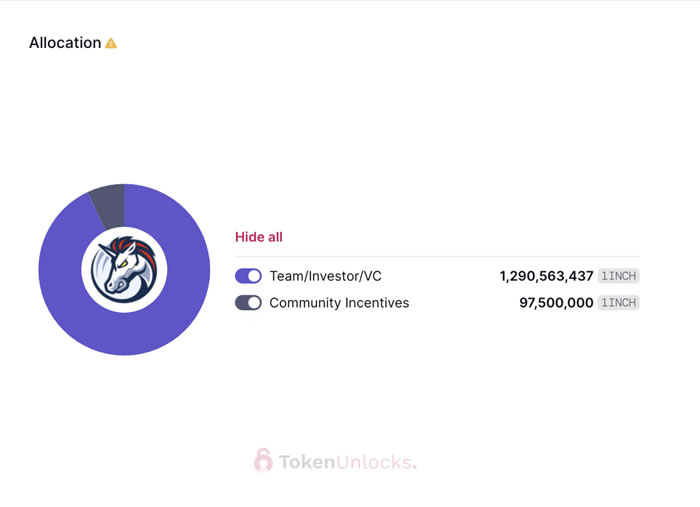Click the Allocation section heading
Screen dimensions: 700x507
point(65,43)
